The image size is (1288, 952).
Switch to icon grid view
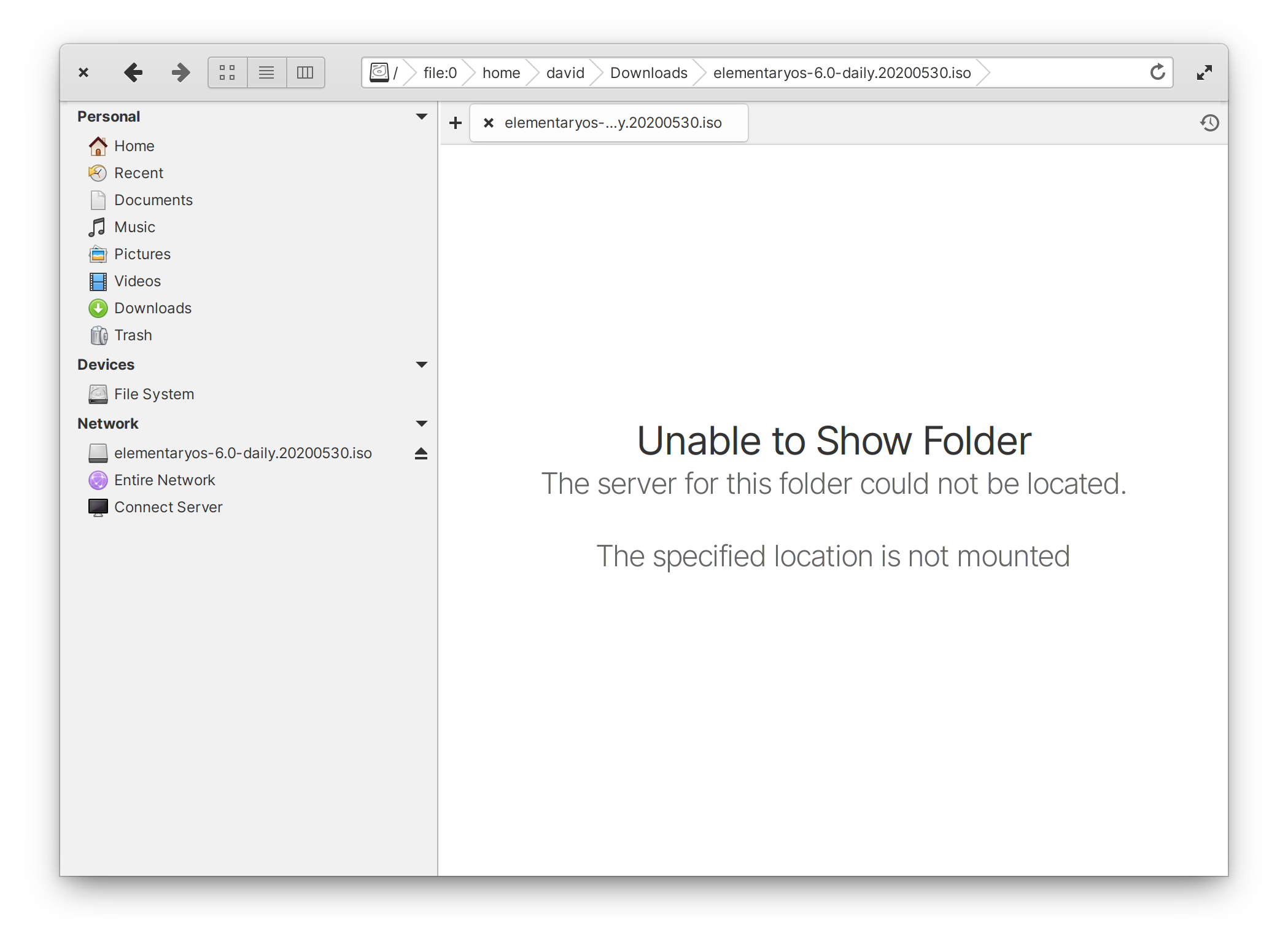(x=228, y=72)
